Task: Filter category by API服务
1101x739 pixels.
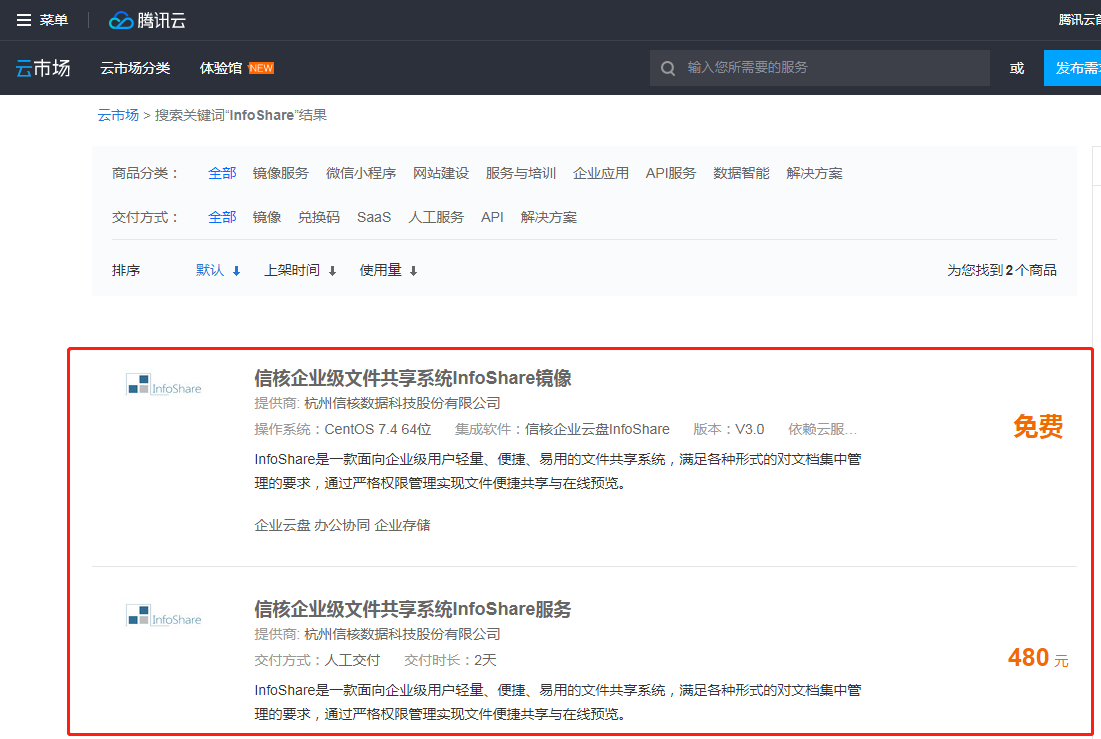Action: point(671,174)
